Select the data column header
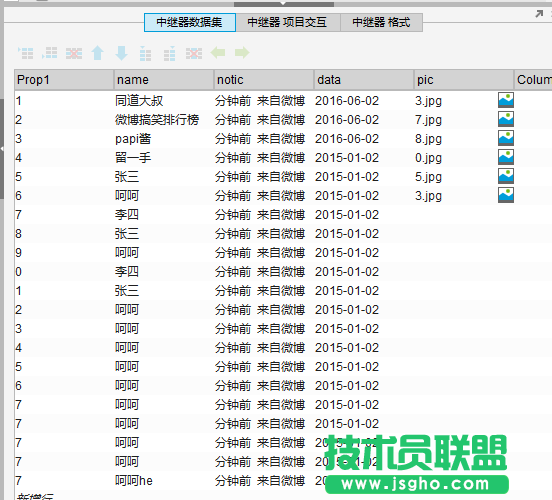 (364, 80)
